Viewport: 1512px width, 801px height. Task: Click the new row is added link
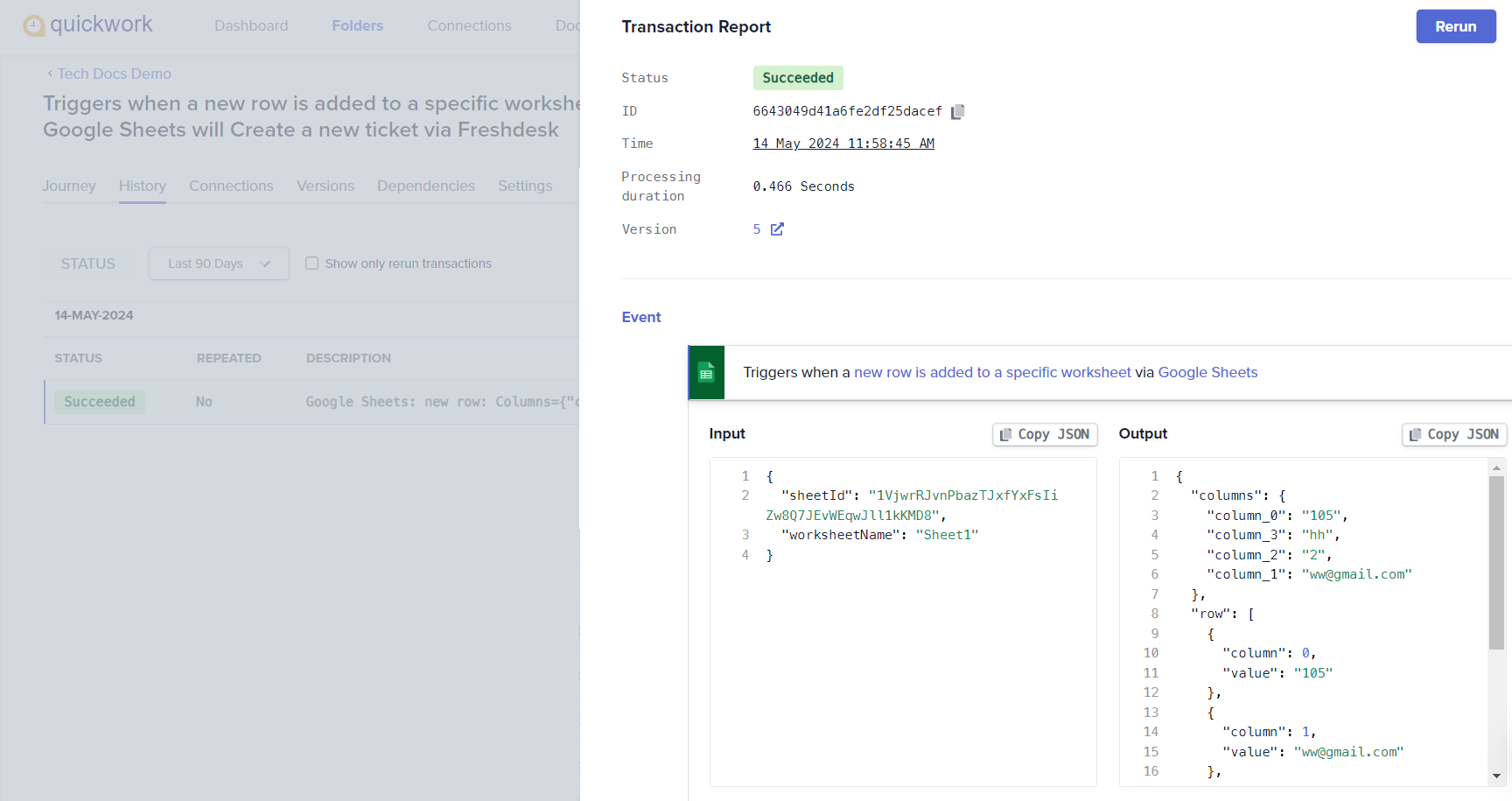click(992, 372)
